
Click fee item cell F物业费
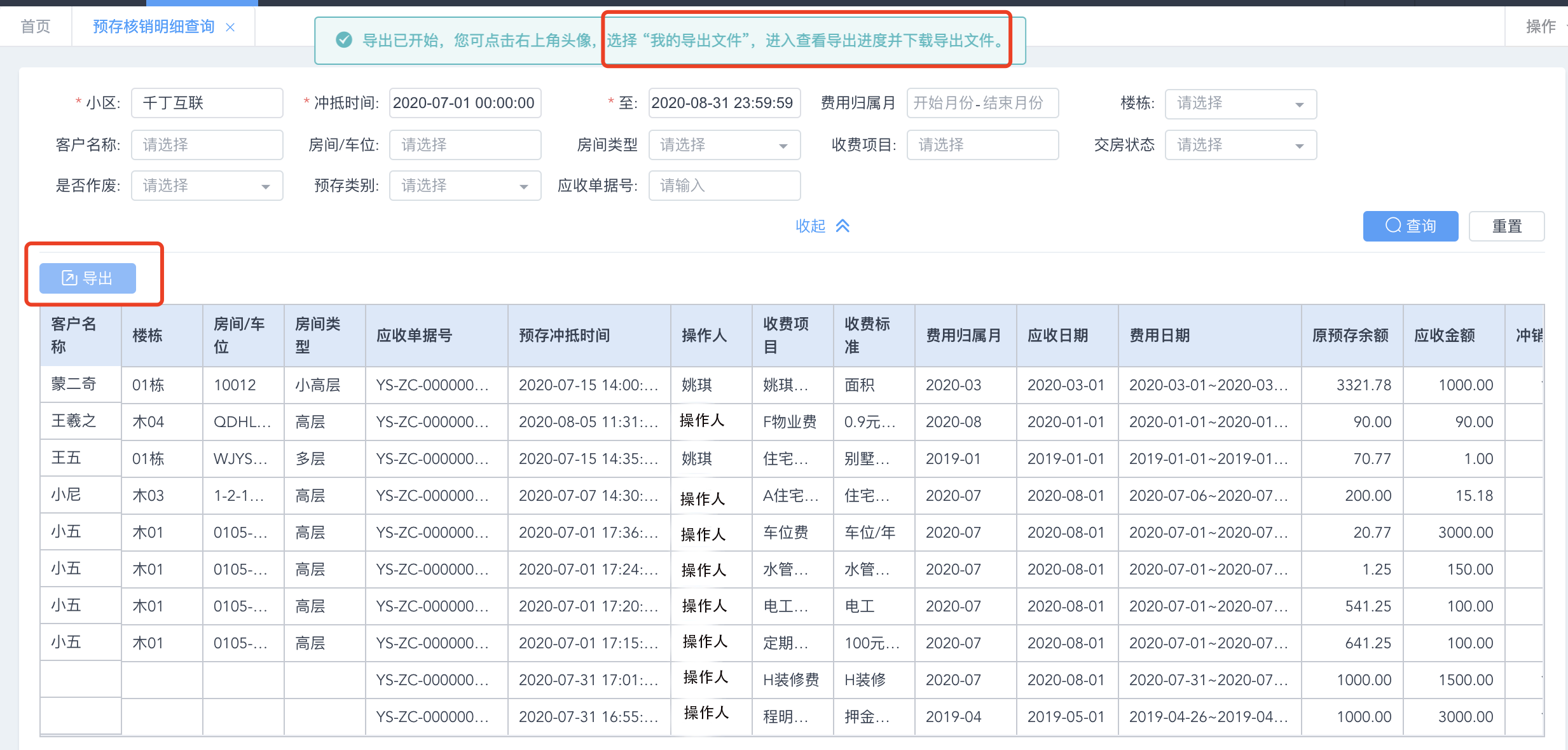(793, 422)
